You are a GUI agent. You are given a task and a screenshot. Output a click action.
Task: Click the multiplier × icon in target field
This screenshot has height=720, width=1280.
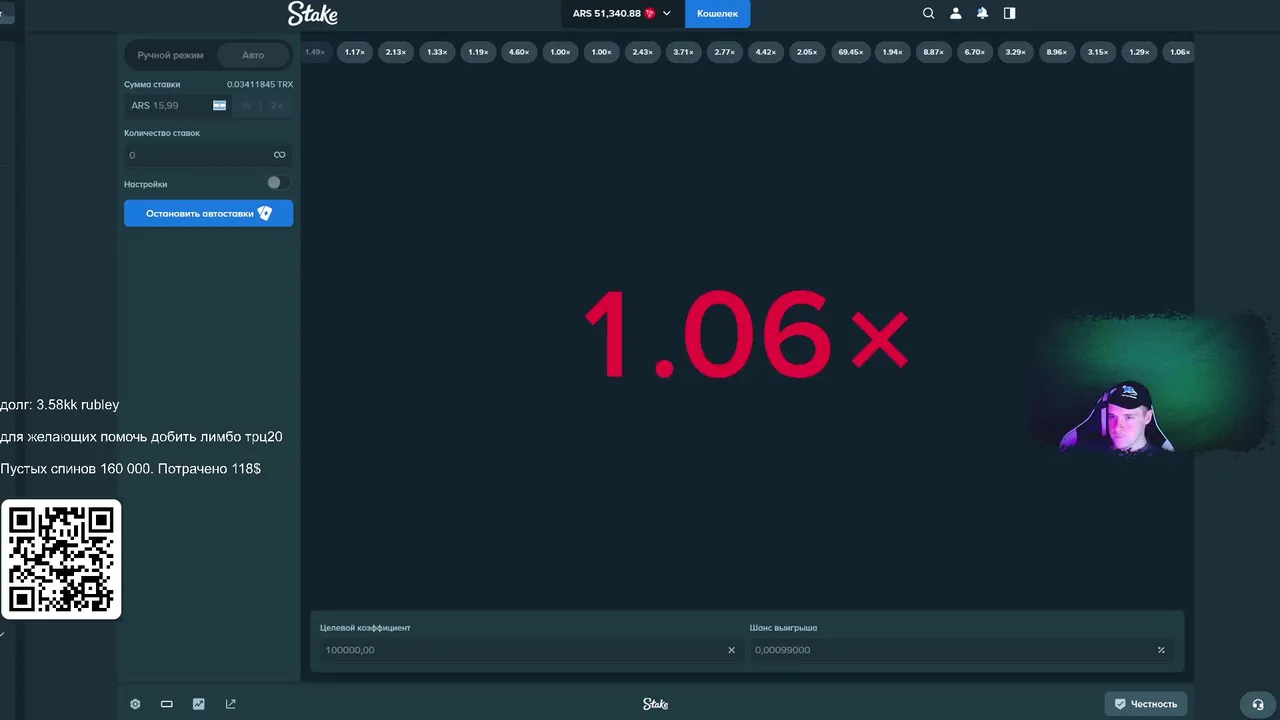click(731, 650)
